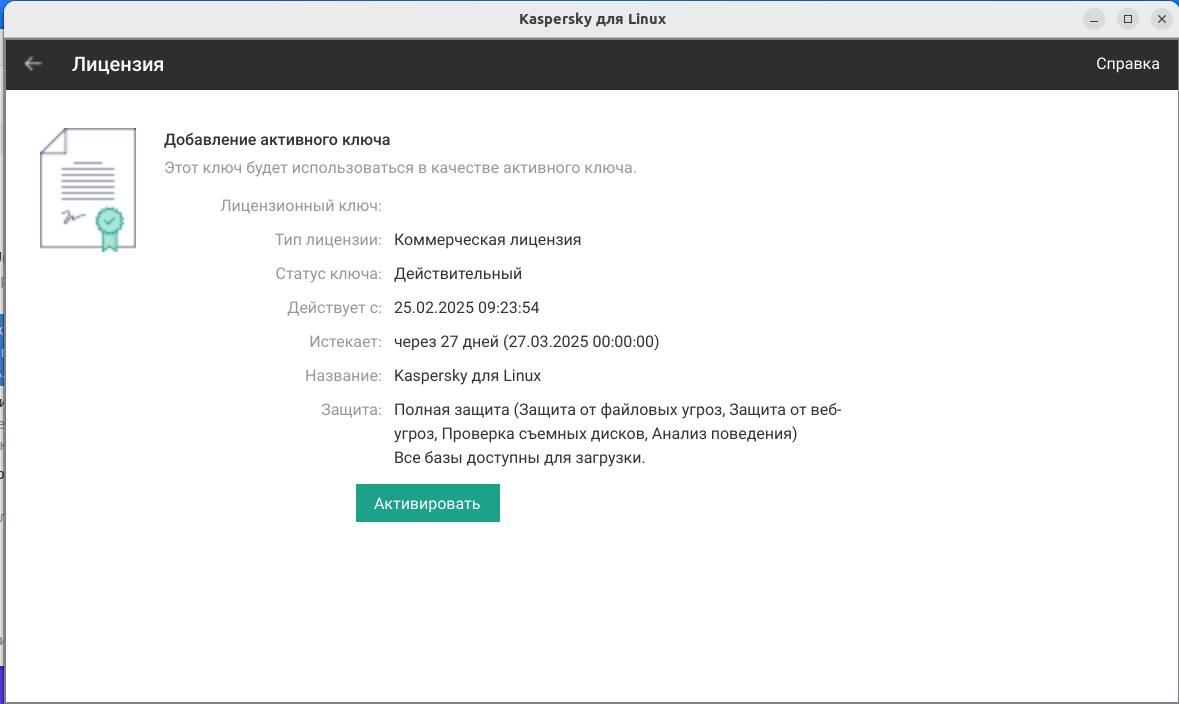Click the Лицензия page title

point(118,64)
